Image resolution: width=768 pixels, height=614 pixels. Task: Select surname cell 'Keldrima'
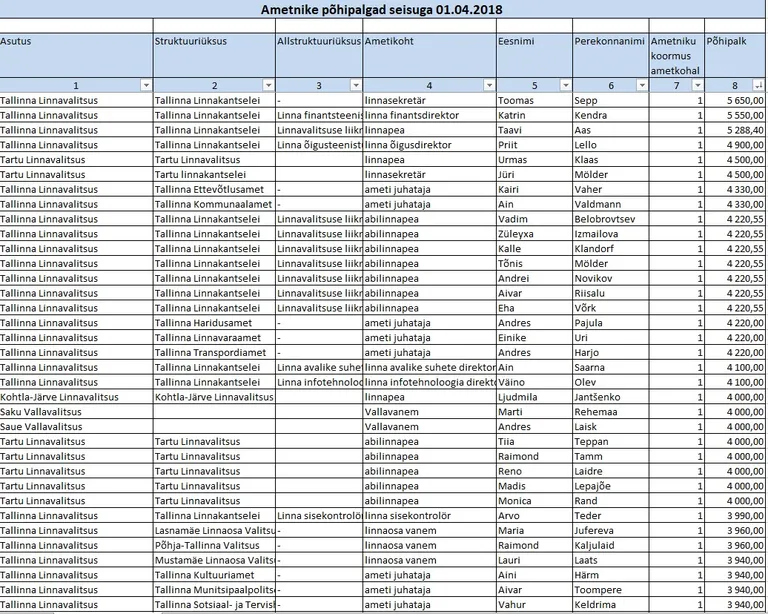tap(611, 605)
